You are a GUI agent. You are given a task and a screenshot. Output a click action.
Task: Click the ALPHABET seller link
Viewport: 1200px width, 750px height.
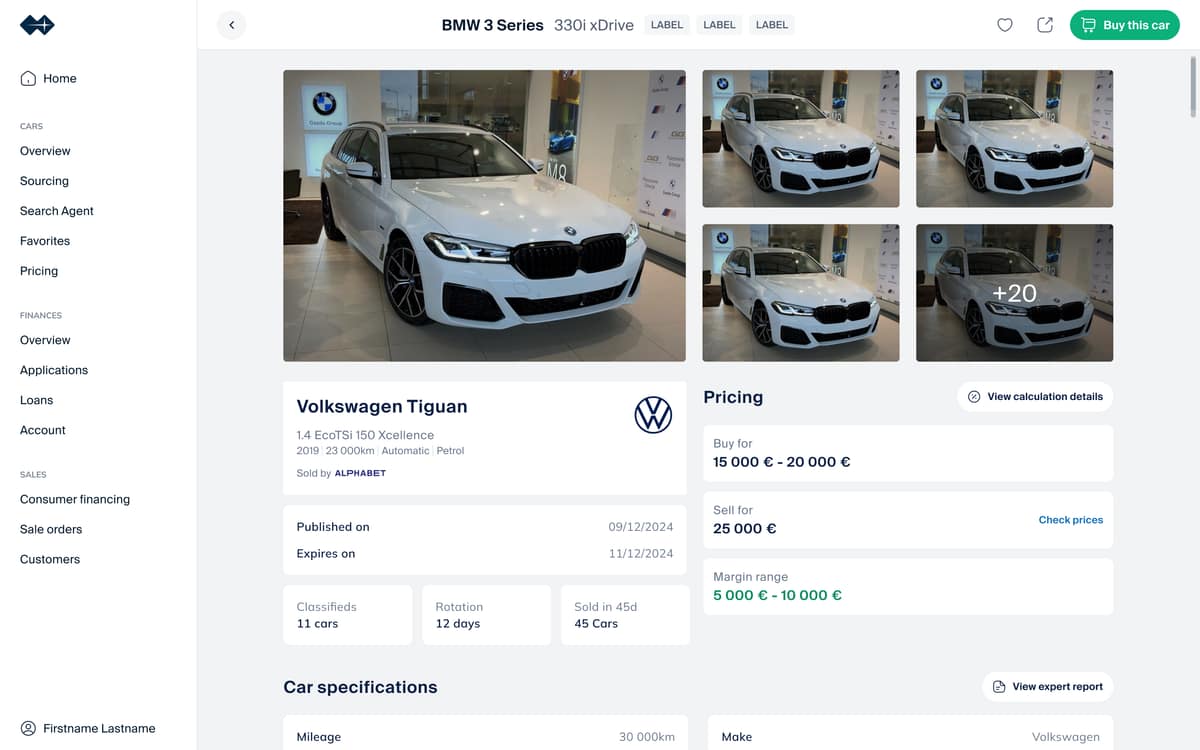(360, 473)
